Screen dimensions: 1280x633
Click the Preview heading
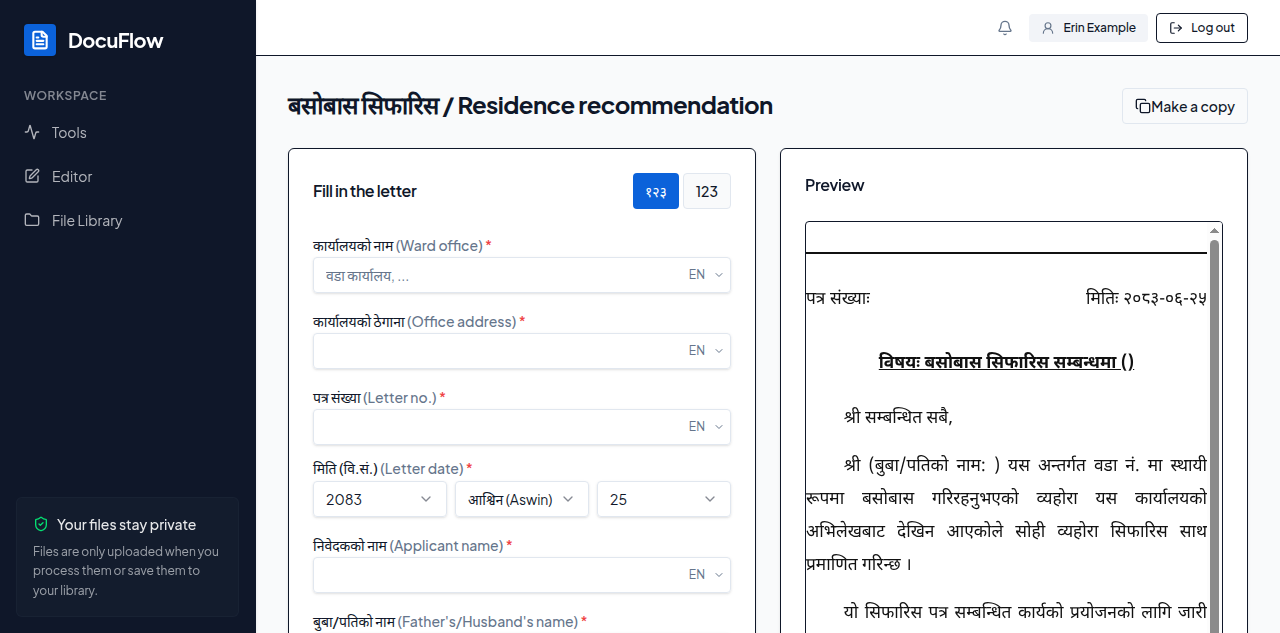click(x=835, y=185)
